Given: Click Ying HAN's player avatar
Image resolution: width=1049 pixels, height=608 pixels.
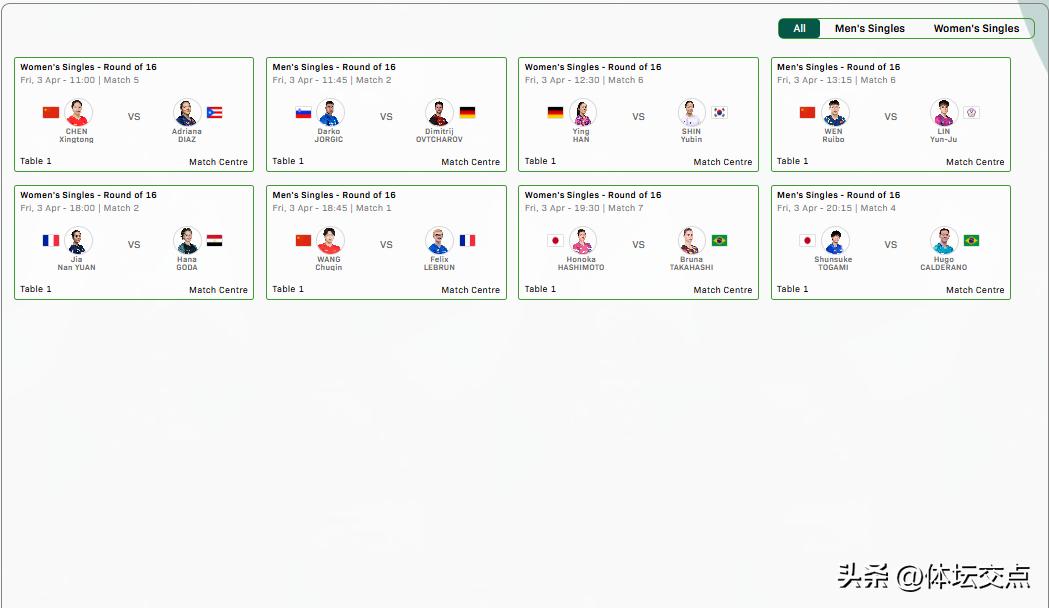Looking at the screenshot, I should (x=583, y=112).
